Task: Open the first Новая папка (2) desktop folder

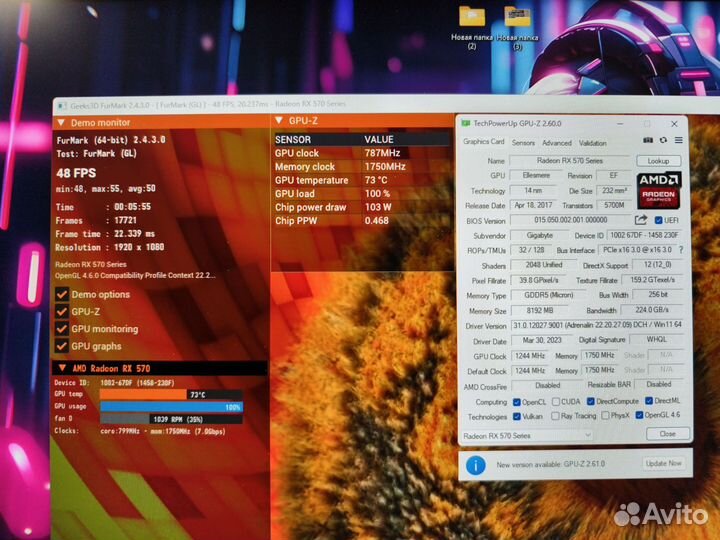Action: [472, 28]
